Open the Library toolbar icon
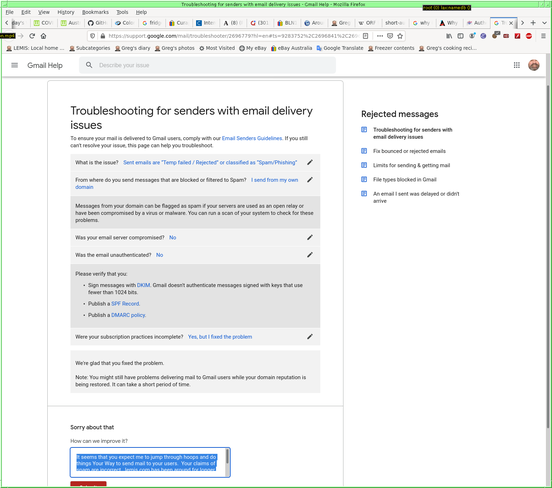This screenshot has height=488, width=552. (449, 36)
